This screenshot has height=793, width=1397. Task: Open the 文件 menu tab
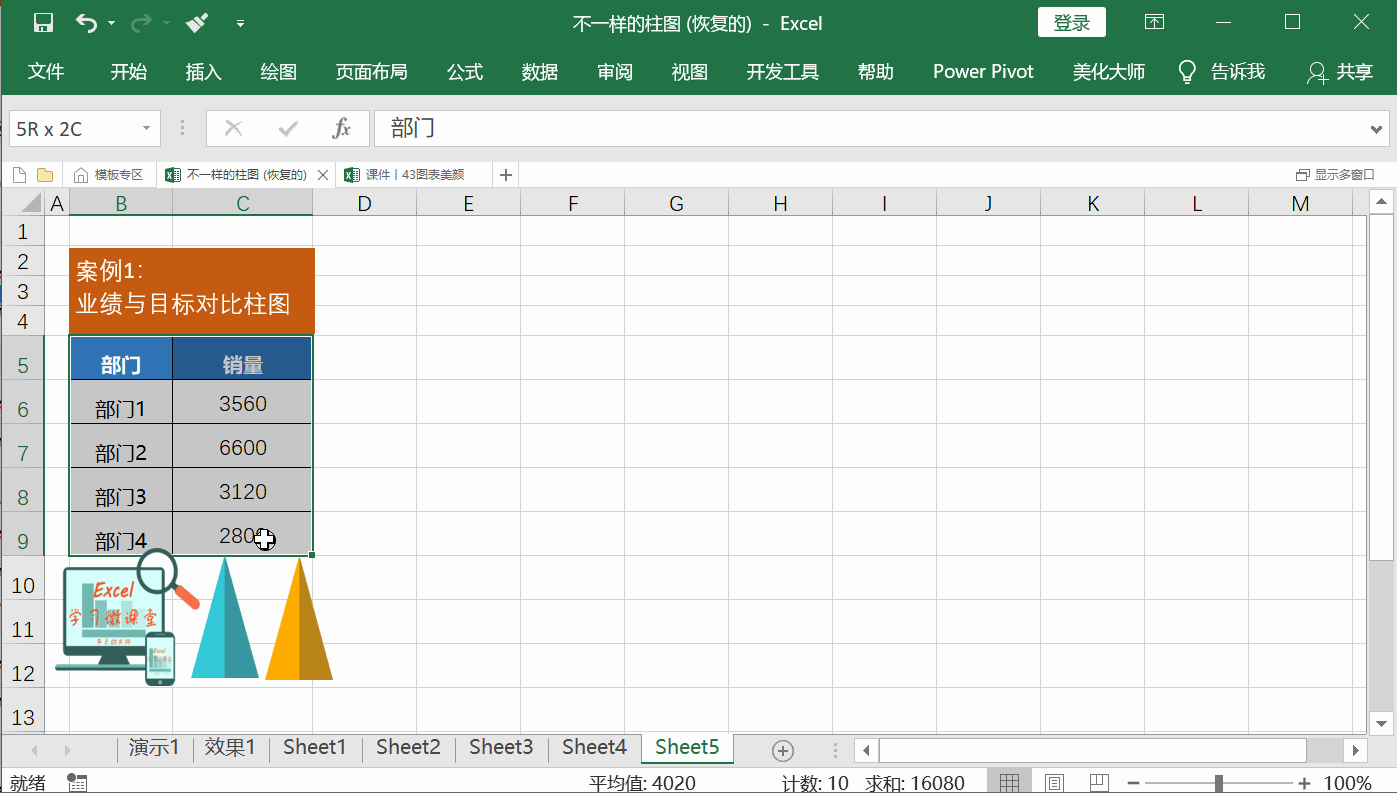click(46, 72)
